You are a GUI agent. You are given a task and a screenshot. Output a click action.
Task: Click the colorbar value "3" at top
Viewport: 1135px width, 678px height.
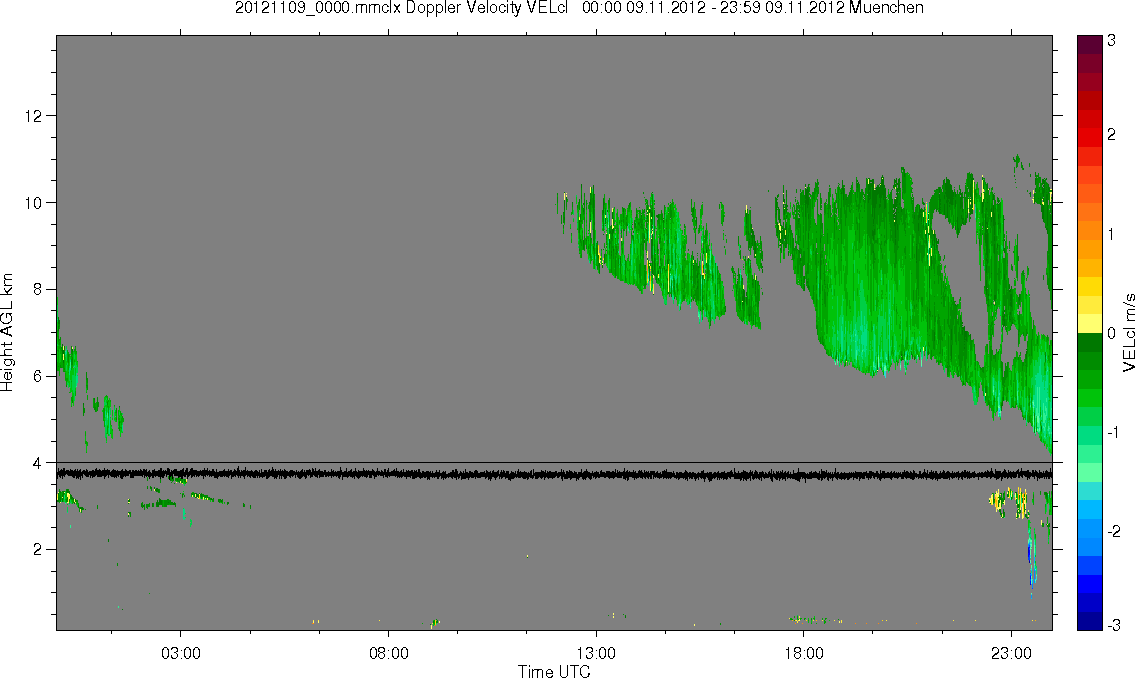1112,41
